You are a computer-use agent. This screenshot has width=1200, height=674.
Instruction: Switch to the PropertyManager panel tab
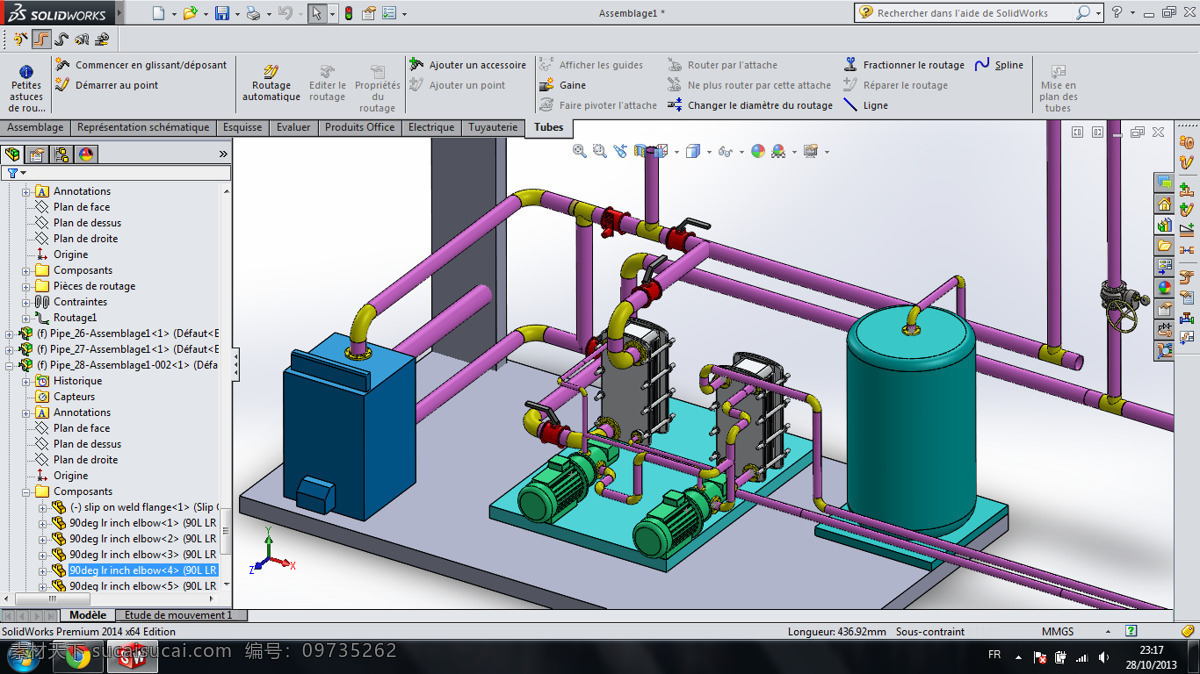pyautogui.click(x=37, y=154)
